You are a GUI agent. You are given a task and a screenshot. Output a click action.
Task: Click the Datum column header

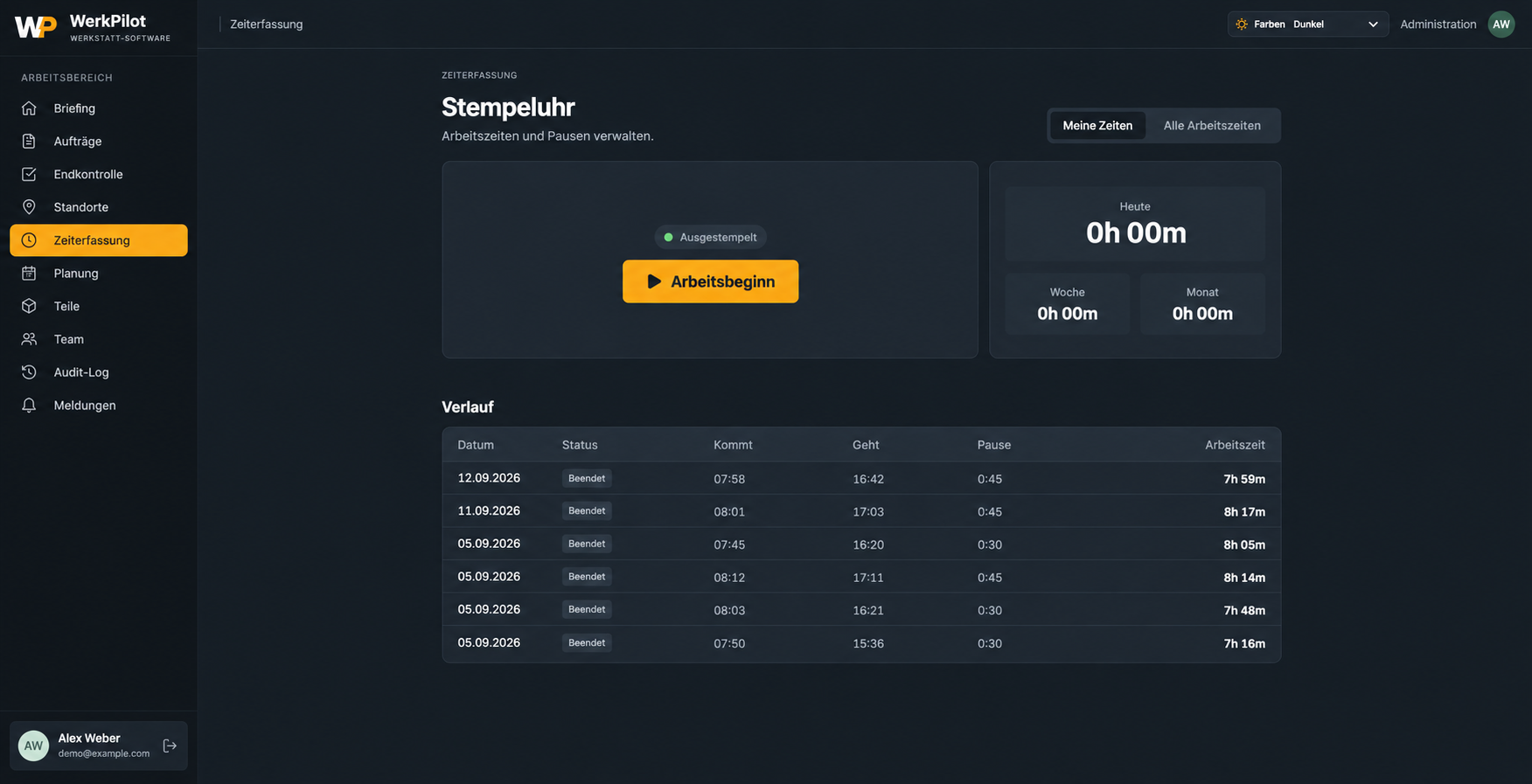tap(476, 445)
